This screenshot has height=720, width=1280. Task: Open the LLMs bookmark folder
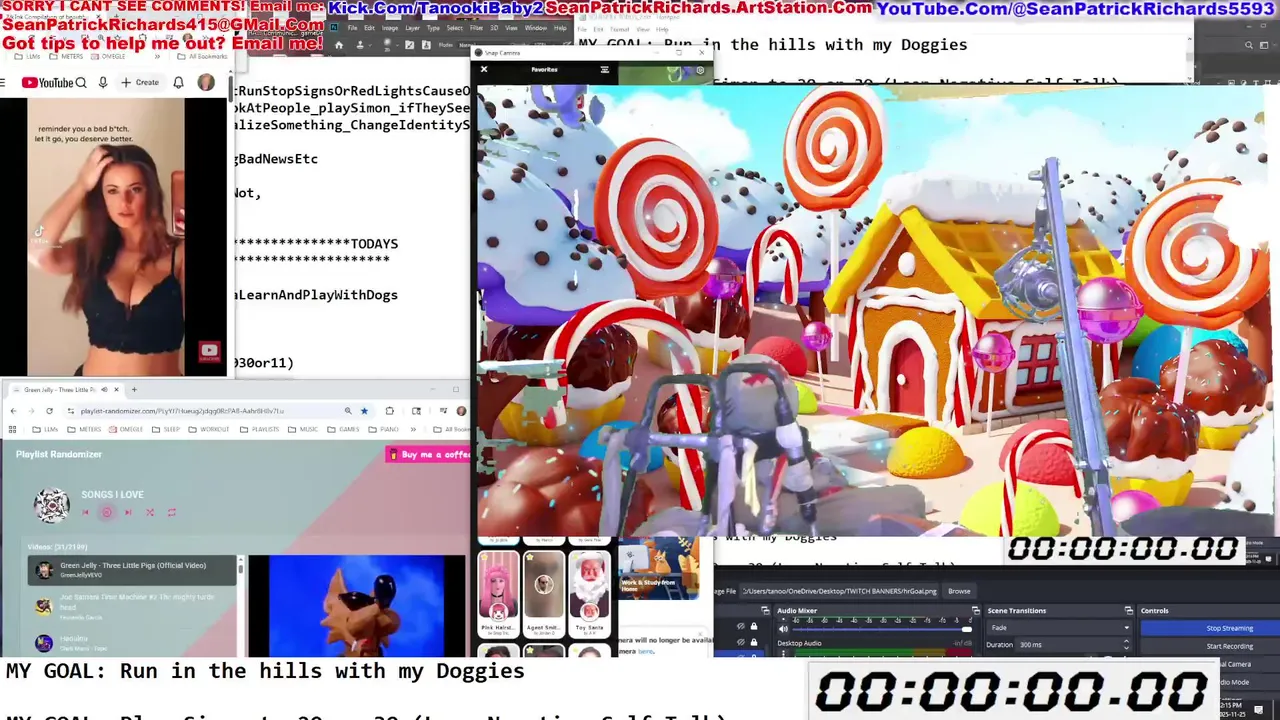[x=45, y=429]
